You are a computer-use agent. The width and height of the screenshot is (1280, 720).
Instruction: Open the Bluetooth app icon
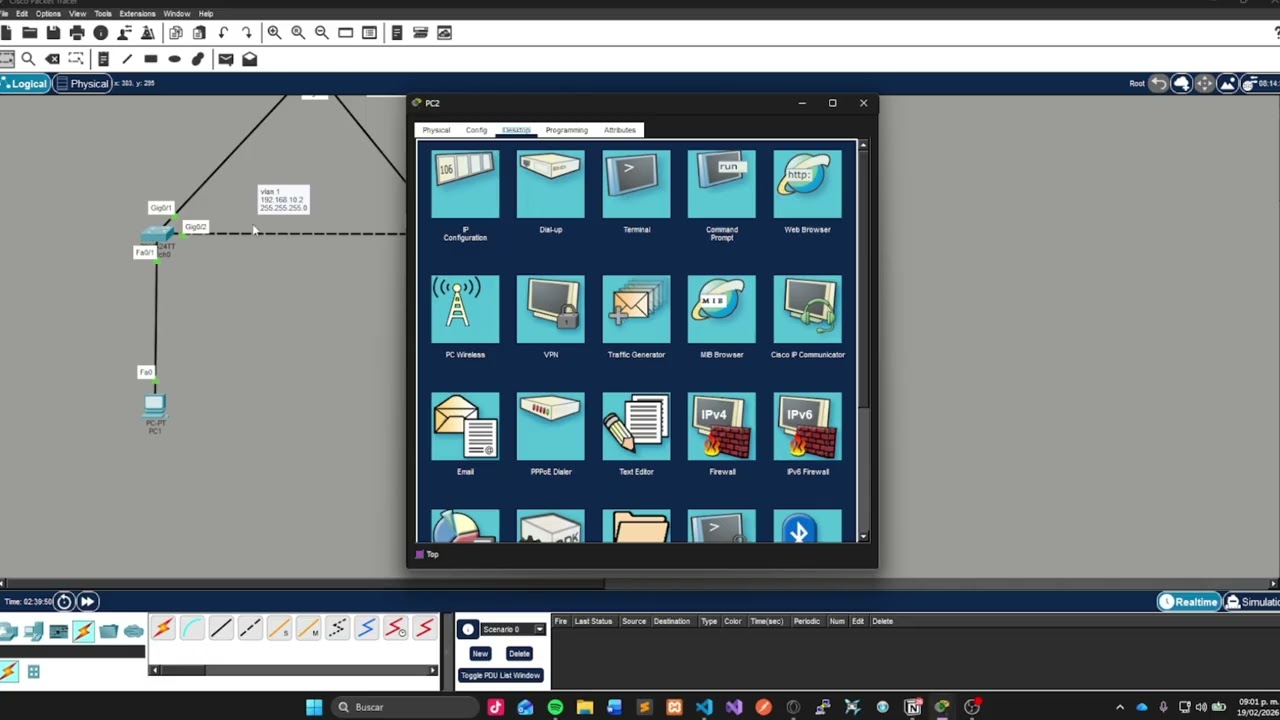[x=807, y=527]
